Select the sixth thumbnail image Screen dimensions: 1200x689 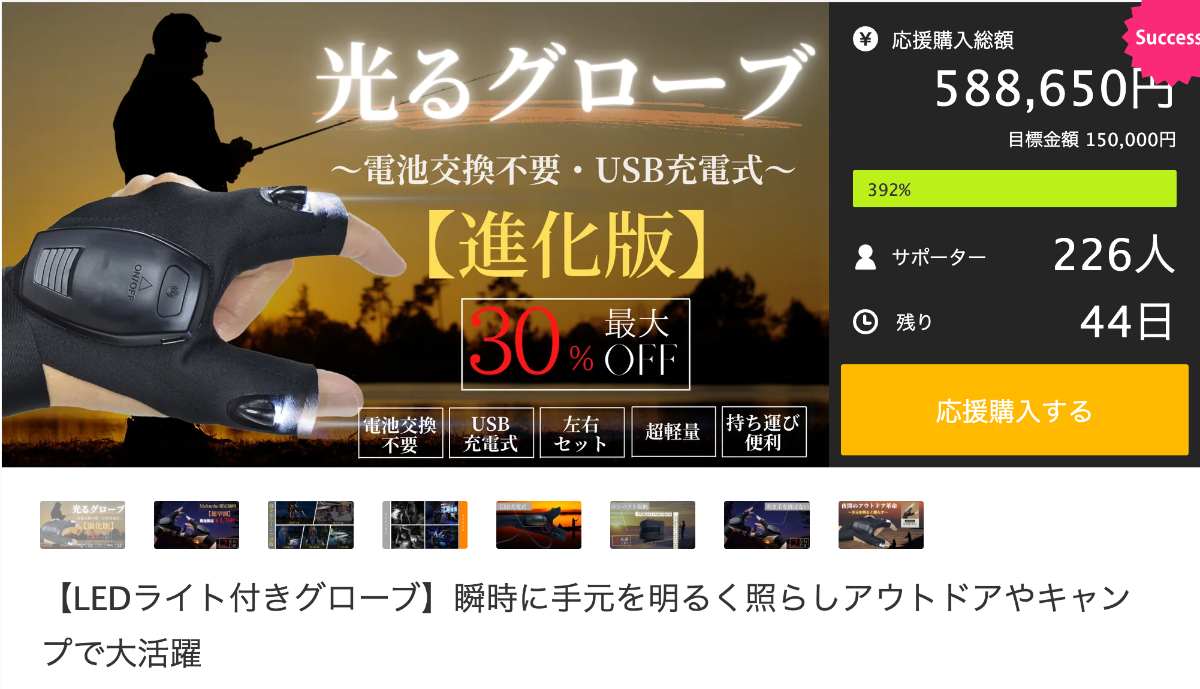652,525
